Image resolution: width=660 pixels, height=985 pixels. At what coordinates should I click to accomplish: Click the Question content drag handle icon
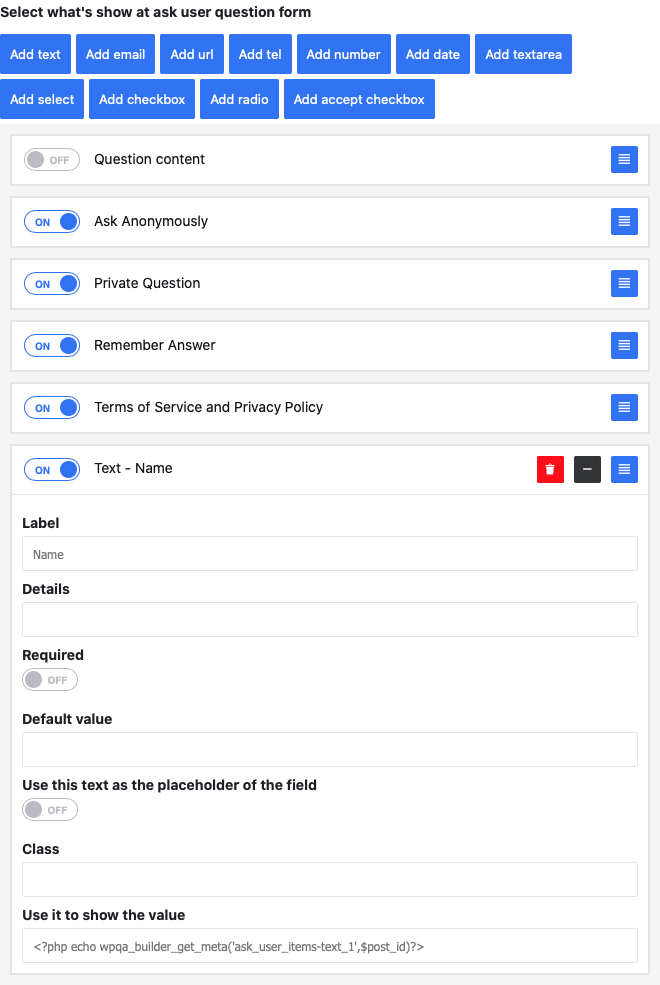point(624,159)
